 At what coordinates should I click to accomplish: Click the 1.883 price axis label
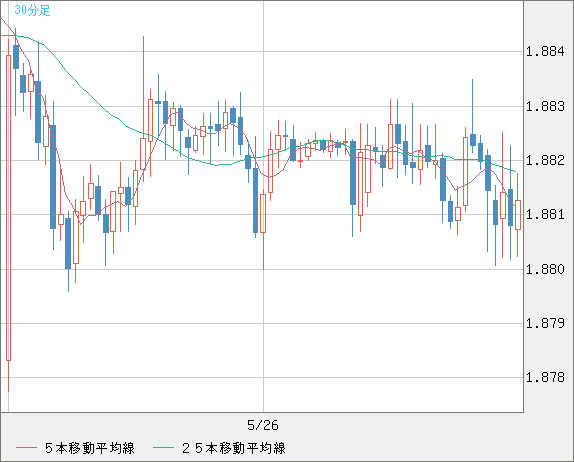(545, 107)
